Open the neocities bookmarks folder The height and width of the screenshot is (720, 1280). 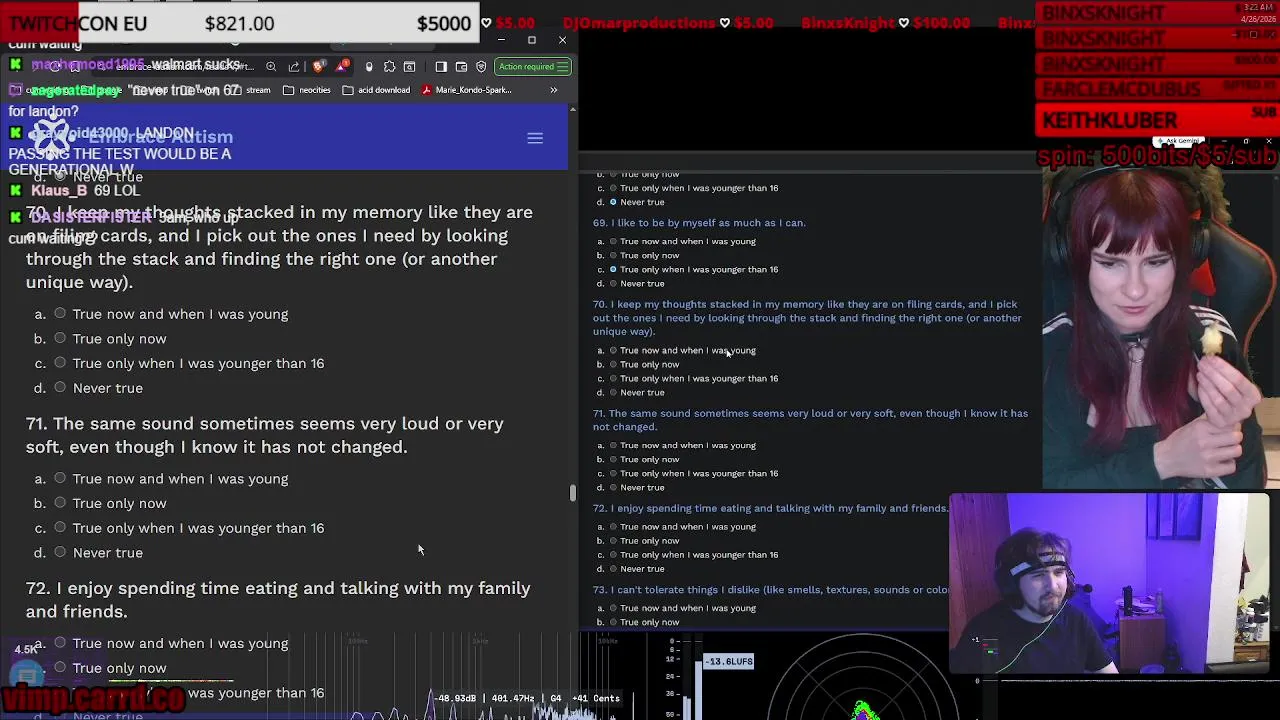point(307,90)
